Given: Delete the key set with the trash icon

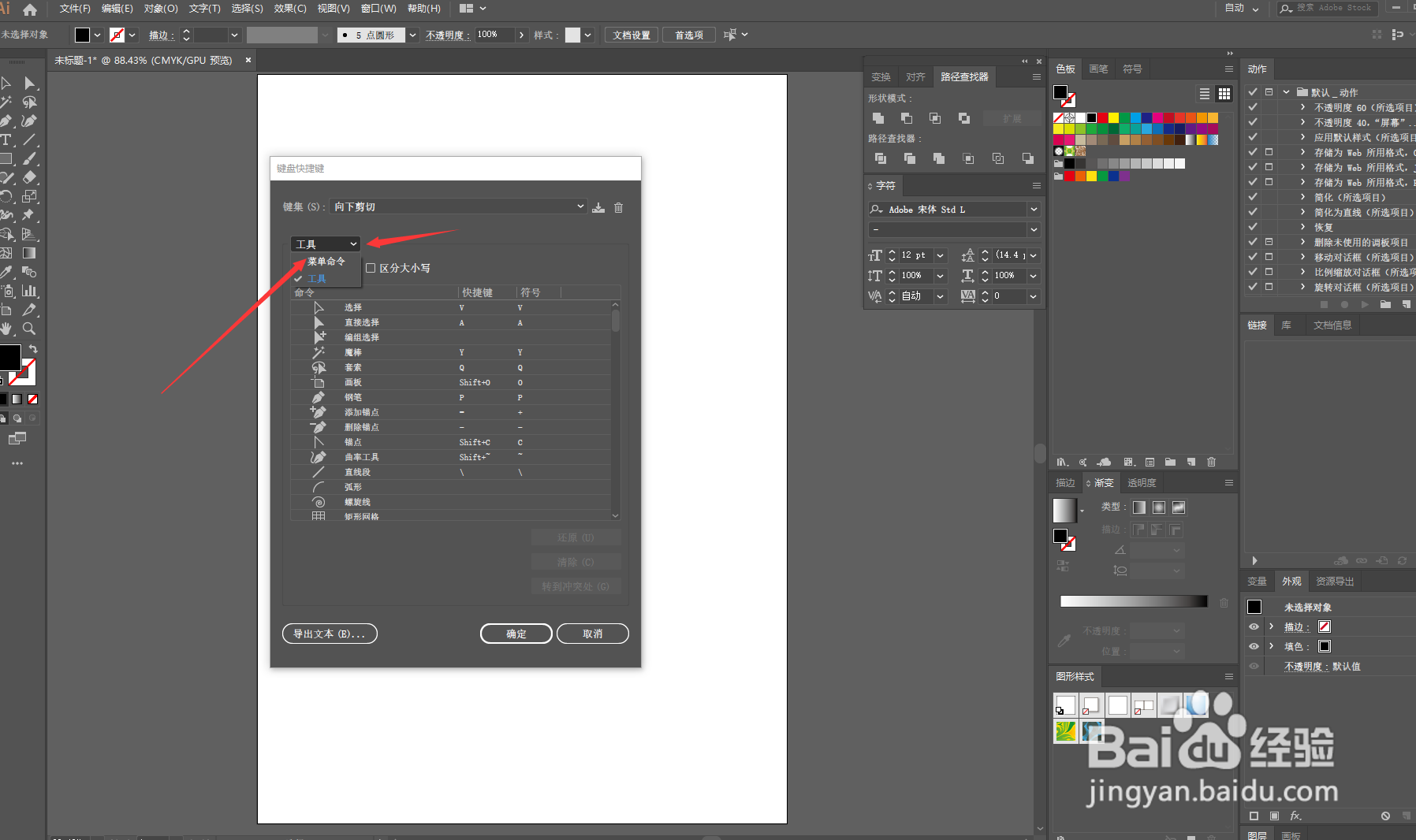Looking at the screenshot, I should (619, 207).
